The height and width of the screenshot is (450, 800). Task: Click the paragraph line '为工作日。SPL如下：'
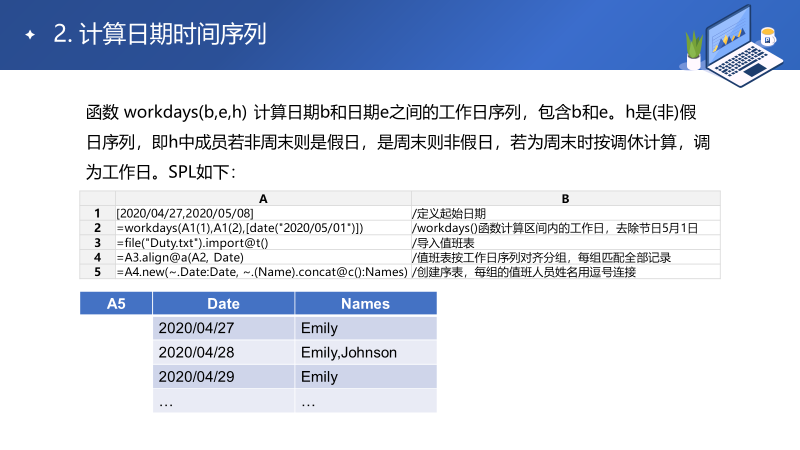tap(161, 172)
